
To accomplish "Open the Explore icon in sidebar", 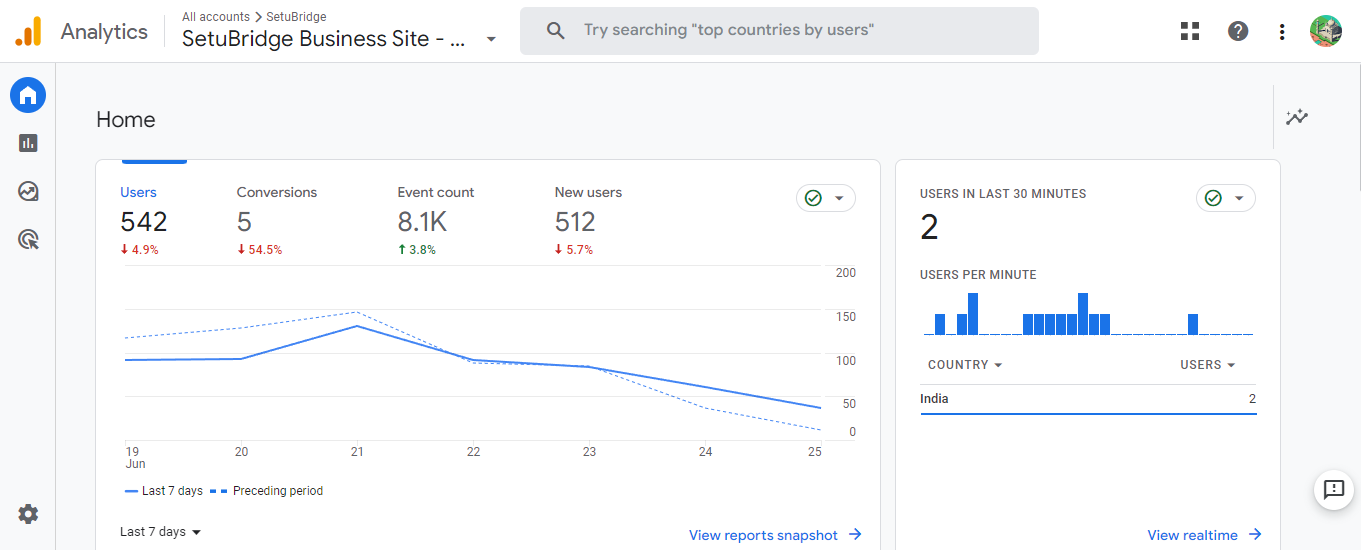I will coord(28,191).
